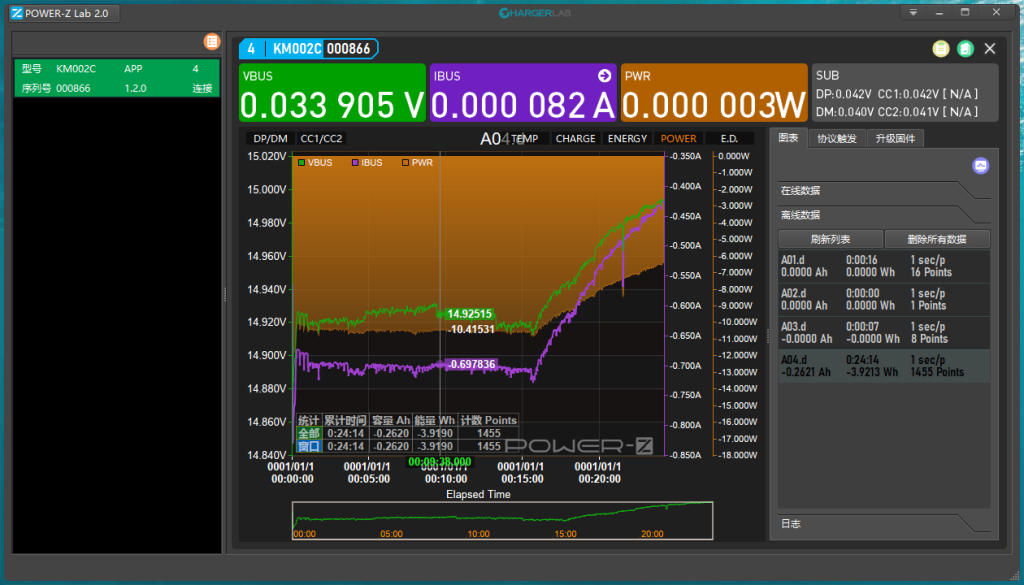Expand the 在线数据 section
Image resolution: width=1024 pixels, height=585 pixels.
(x=884, y=191)
